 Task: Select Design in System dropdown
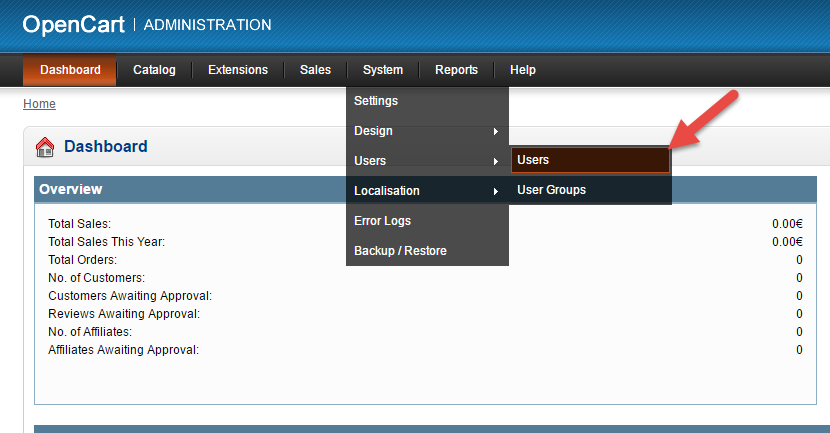pos(427,131)
